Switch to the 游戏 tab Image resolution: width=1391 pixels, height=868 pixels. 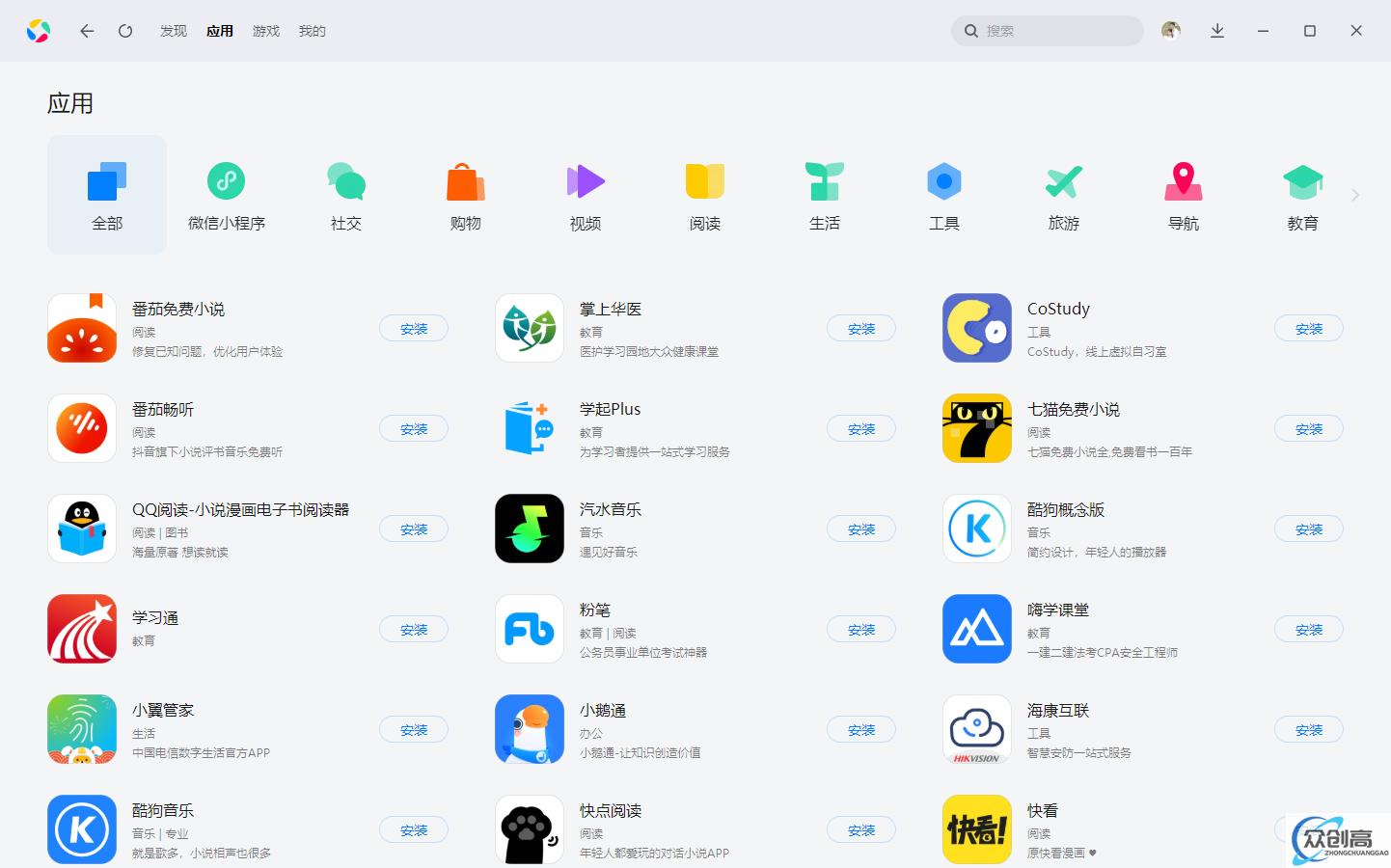pos(266,31)
